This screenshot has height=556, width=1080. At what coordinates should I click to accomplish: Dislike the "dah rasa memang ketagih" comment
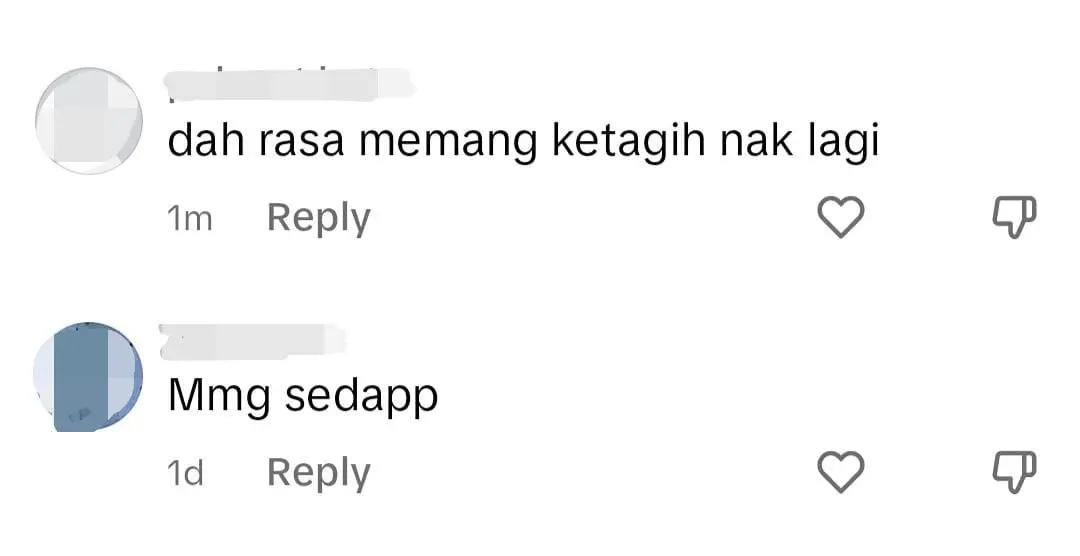[x=1014, y=218]
